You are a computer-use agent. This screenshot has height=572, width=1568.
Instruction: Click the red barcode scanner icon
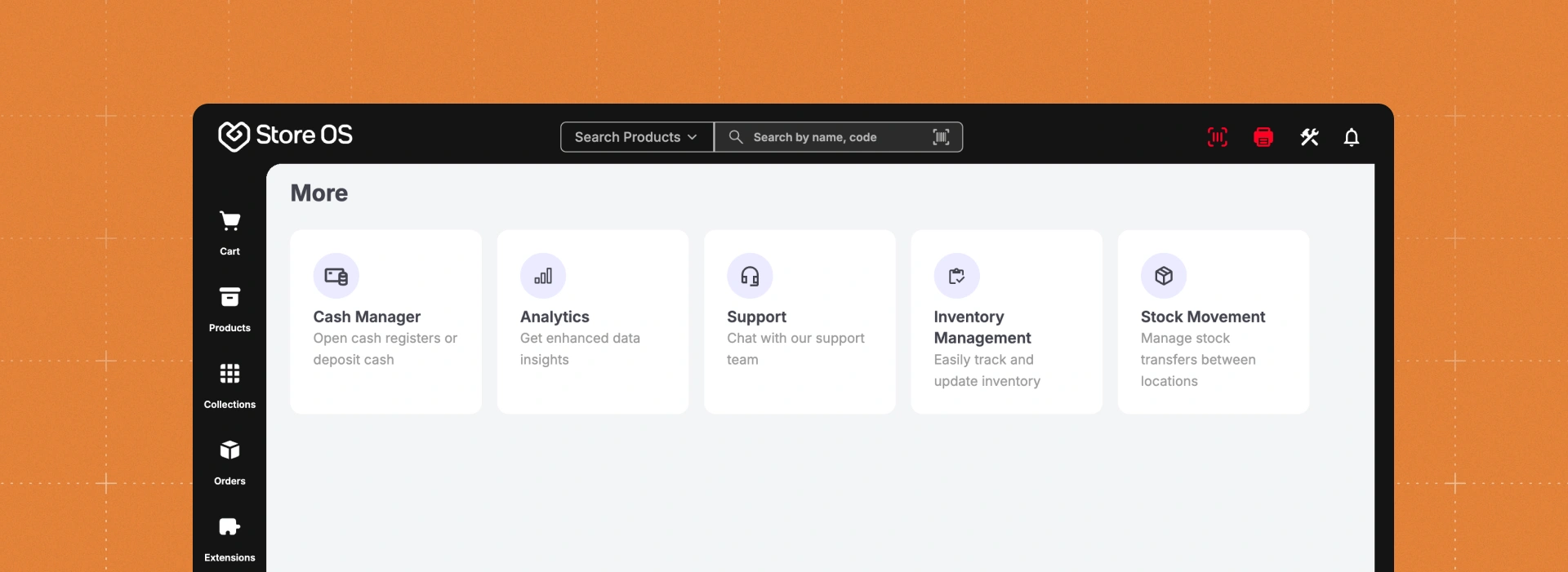pyautogui.click(x=1218, y=137)
